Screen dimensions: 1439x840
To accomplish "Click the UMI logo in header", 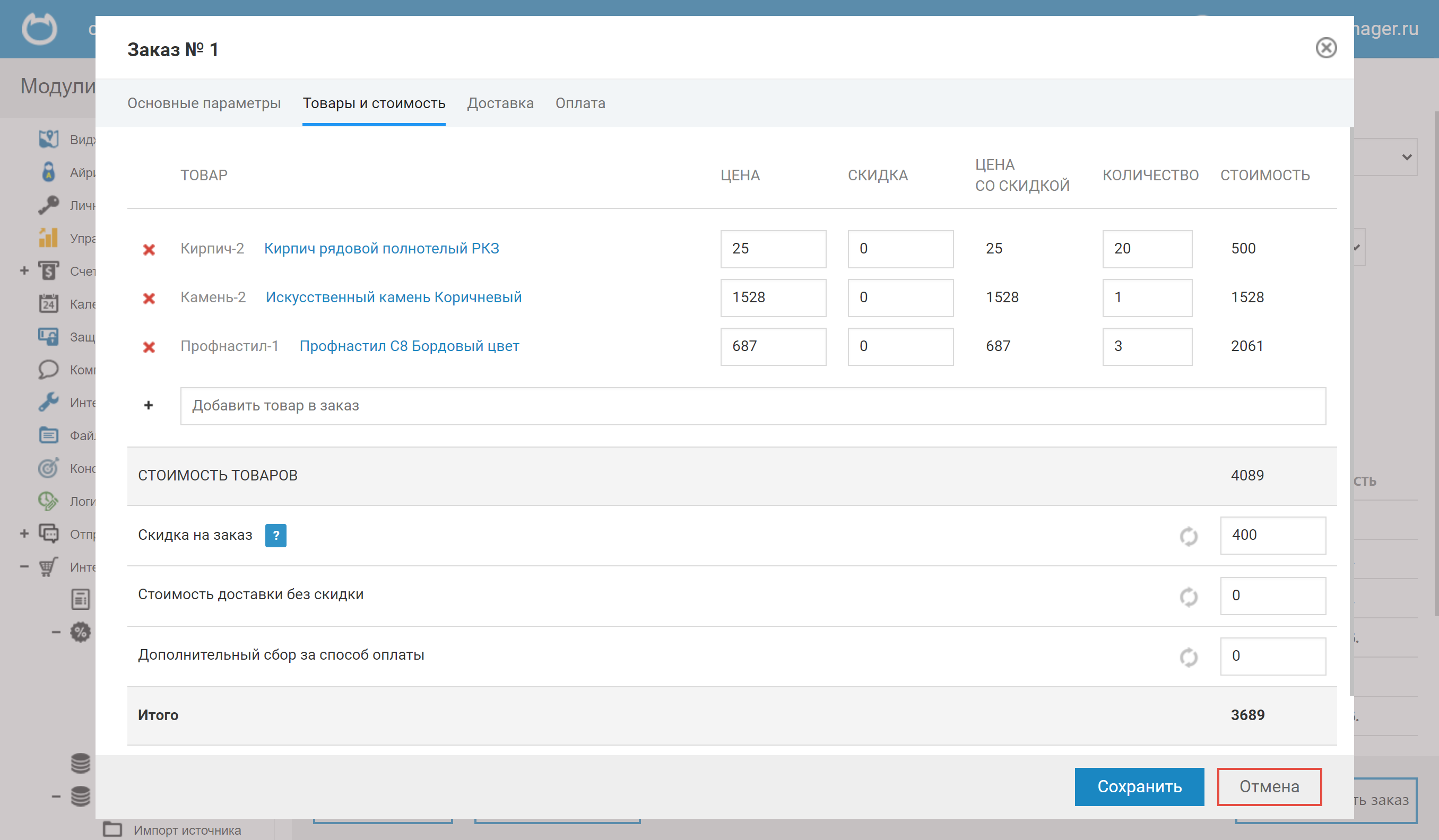I will [39, 29].
